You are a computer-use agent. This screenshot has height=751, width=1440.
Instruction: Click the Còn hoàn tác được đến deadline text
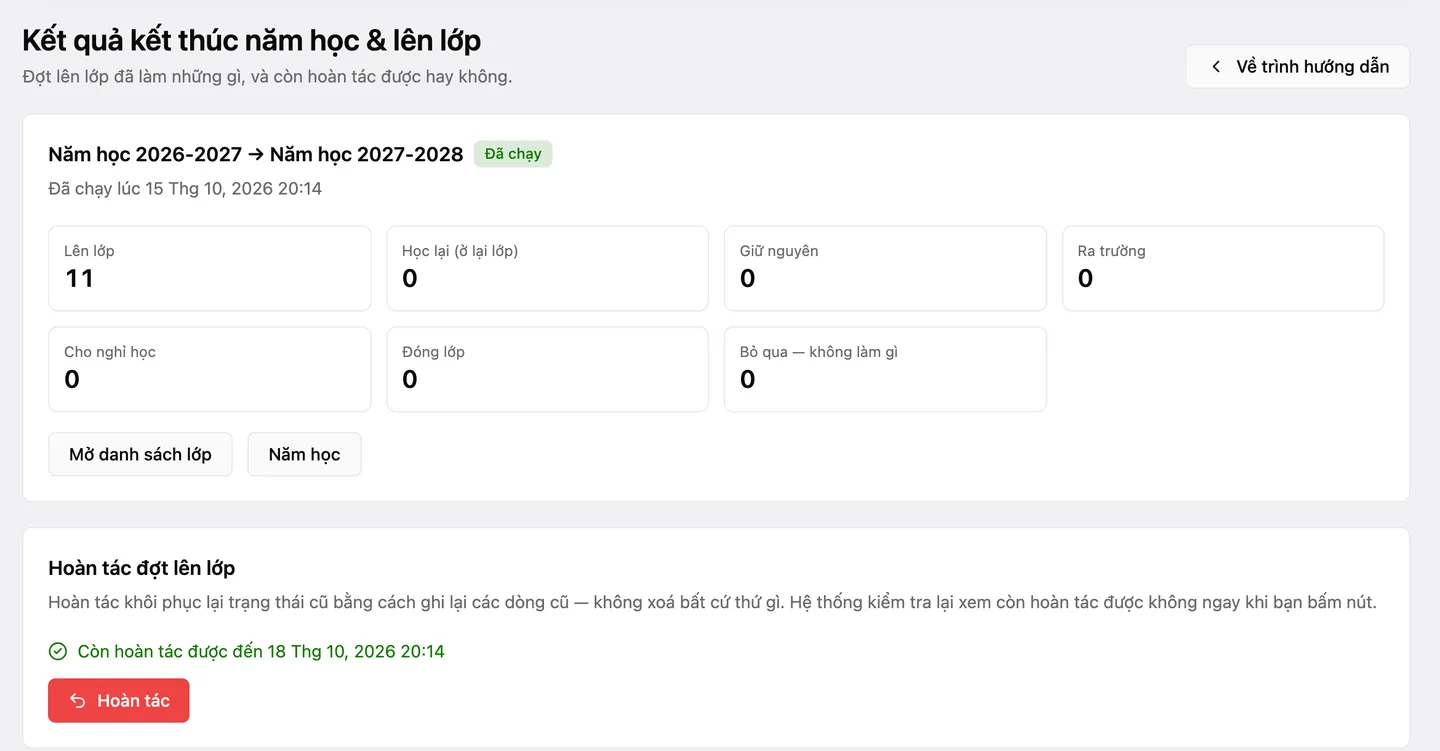coord(261,652)
